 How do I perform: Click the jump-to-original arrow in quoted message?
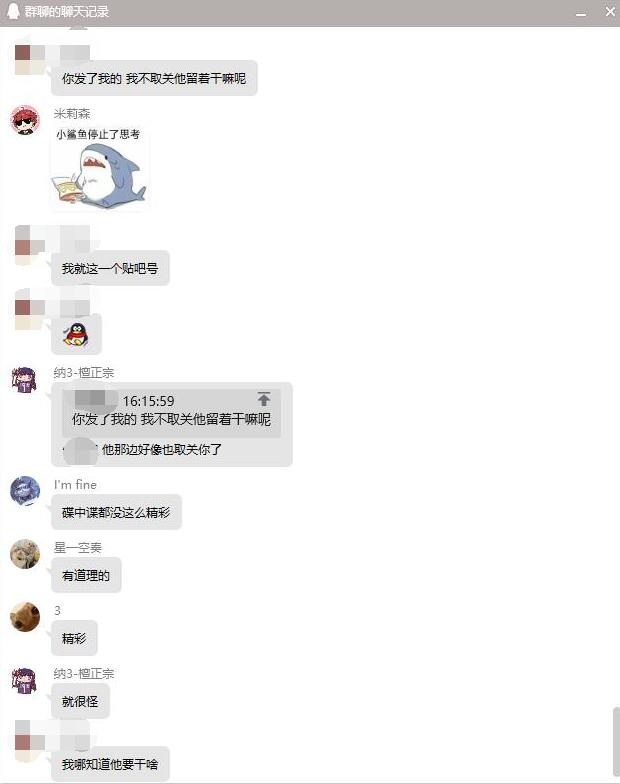pyautogui.click(x=264, y=399)
